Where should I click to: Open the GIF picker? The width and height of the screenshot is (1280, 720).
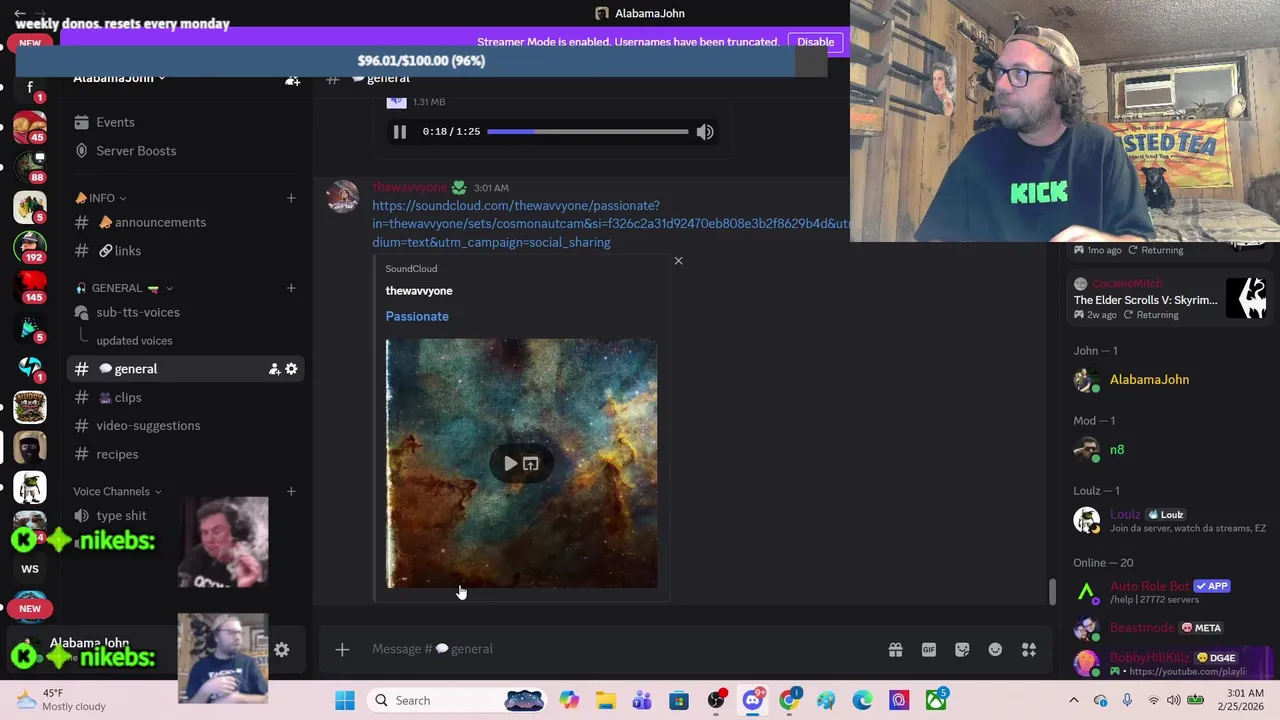coord(929,650)
